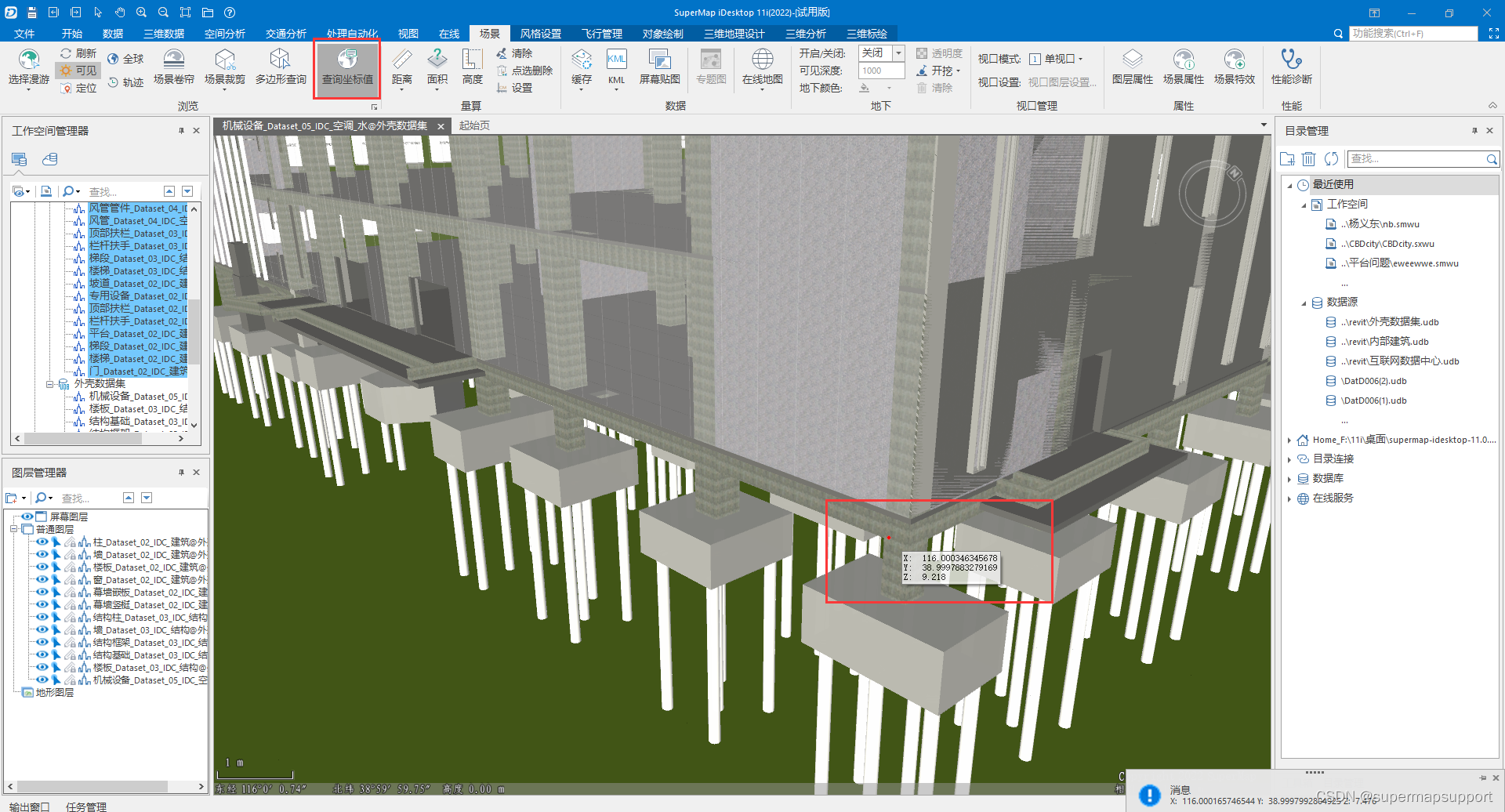Open the 视口模式 单视口 dropdown

click(1056, 59)
